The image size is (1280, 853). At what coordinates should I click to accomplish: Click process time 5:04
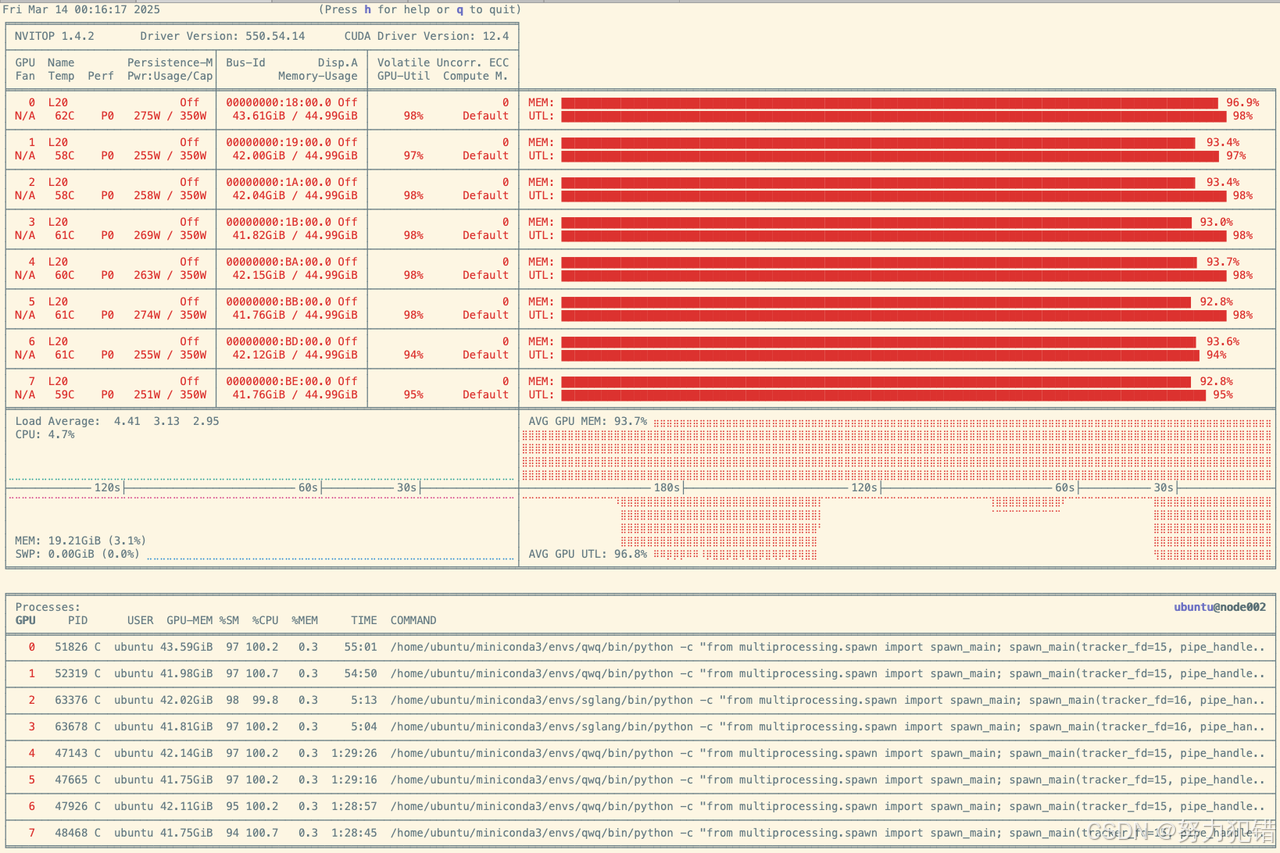pos(364,727)
